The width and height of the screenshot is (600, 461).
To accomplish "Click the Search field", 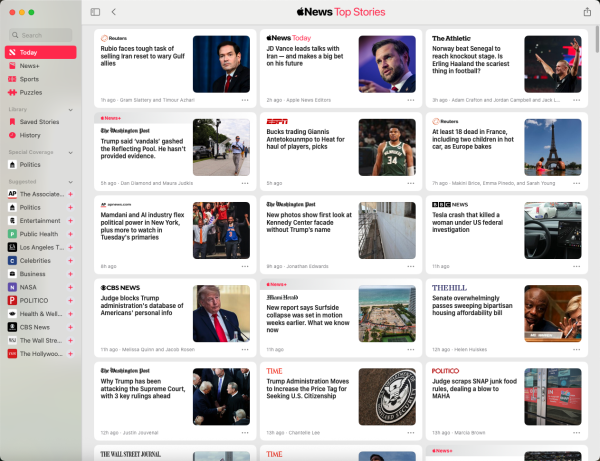I will click(x=41, y=35).
